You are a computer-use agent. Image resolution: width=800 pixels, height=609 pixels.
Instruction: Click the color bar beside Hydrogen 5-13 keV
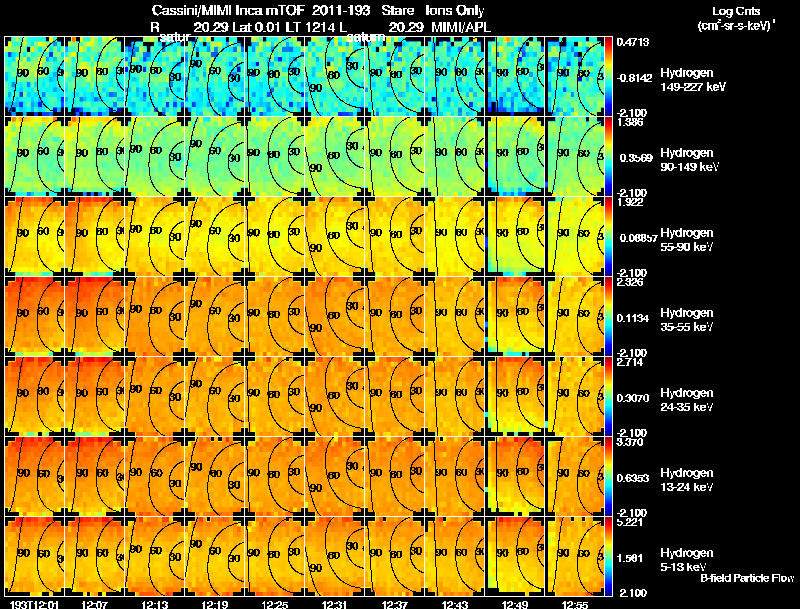[x=608, y=556]
